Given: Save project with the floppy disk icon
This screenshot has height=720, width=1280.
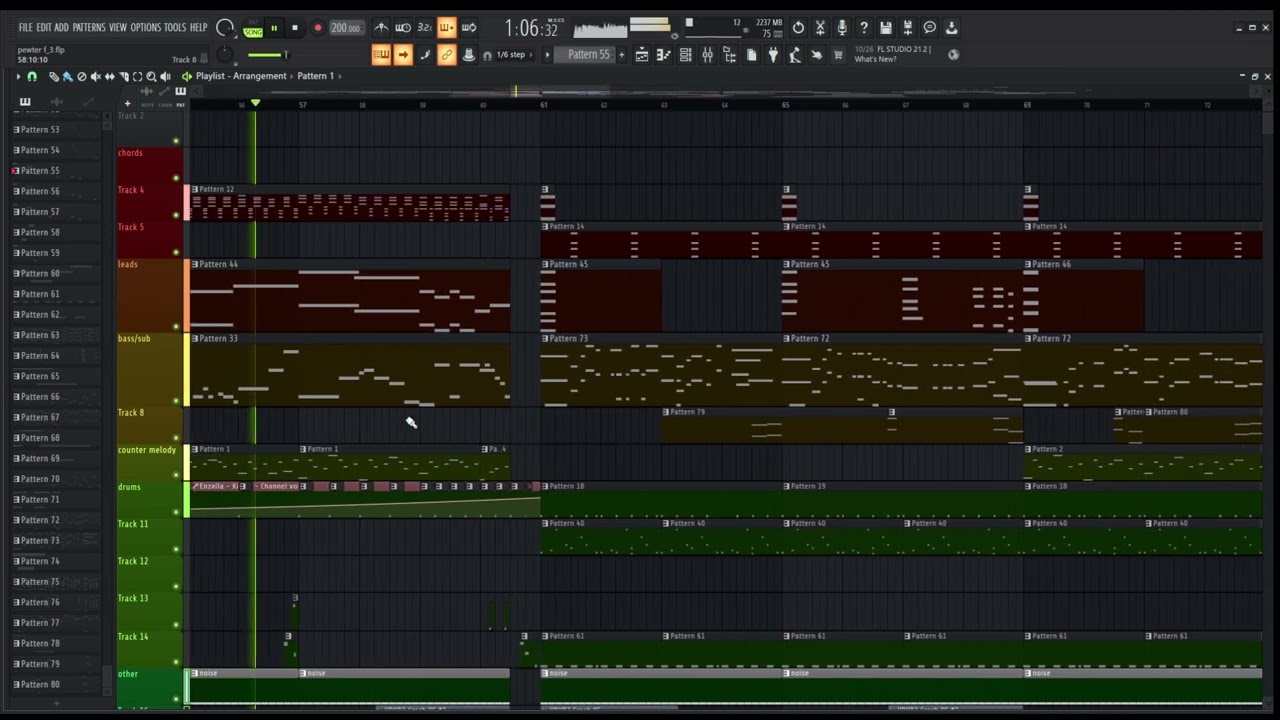Looking at the screenshot, I should tap(886, 28).
